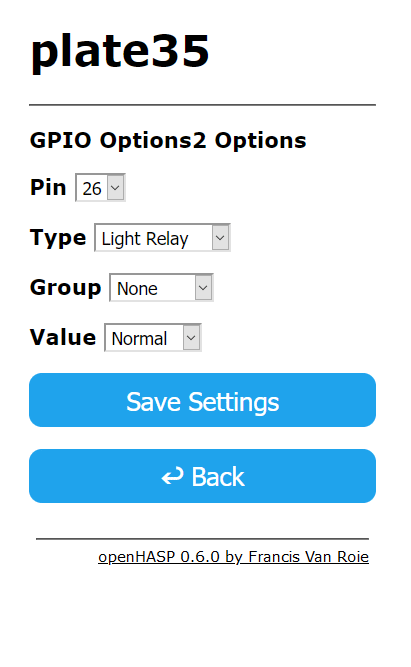The width and height of the screenshot is (411, 667).
Task: Open the Group dropdown set to None
Action: pos(162,288)
